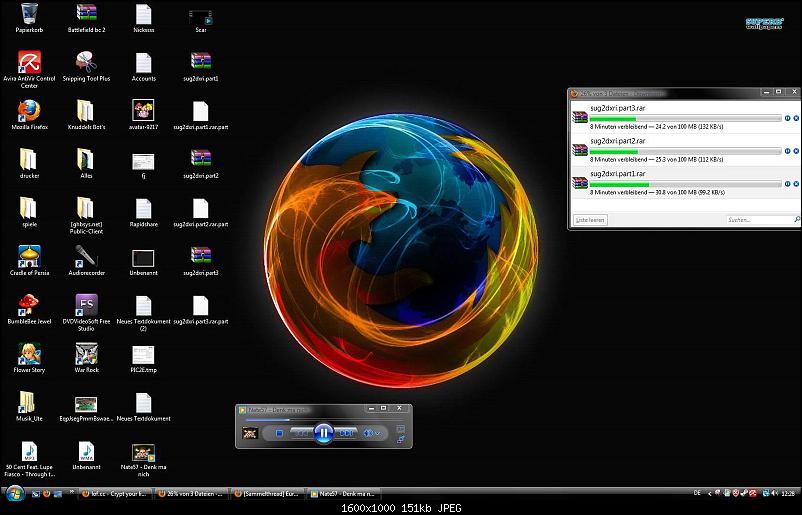Select the 50 Cent Feat. Lupe Fiasco MP3
Screen dimensions: 802x515
[29, 459]
